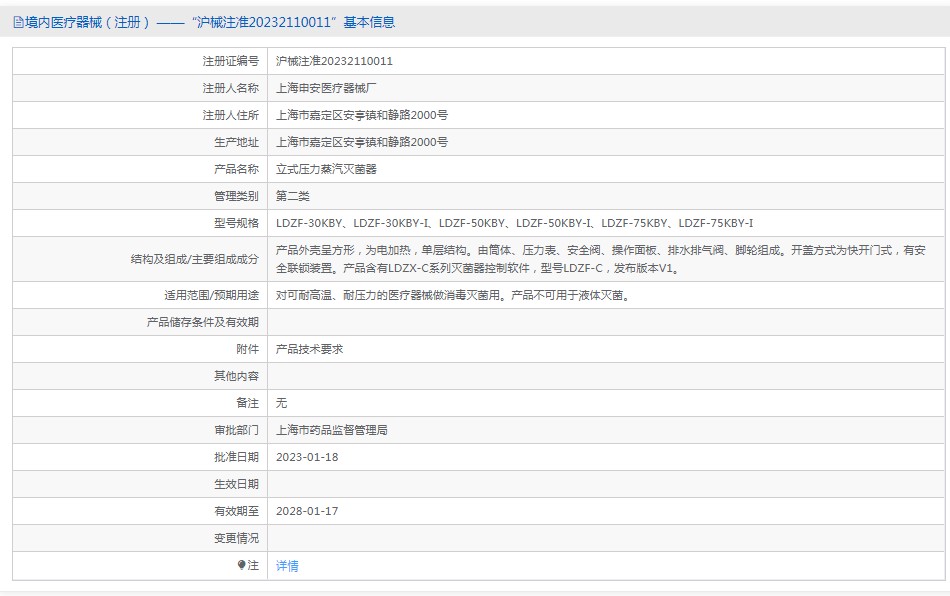Click the model list starting LDZF-30KBY
Image resolution: width=950 pixels, height=596 pixels.
tap(514, 223)
